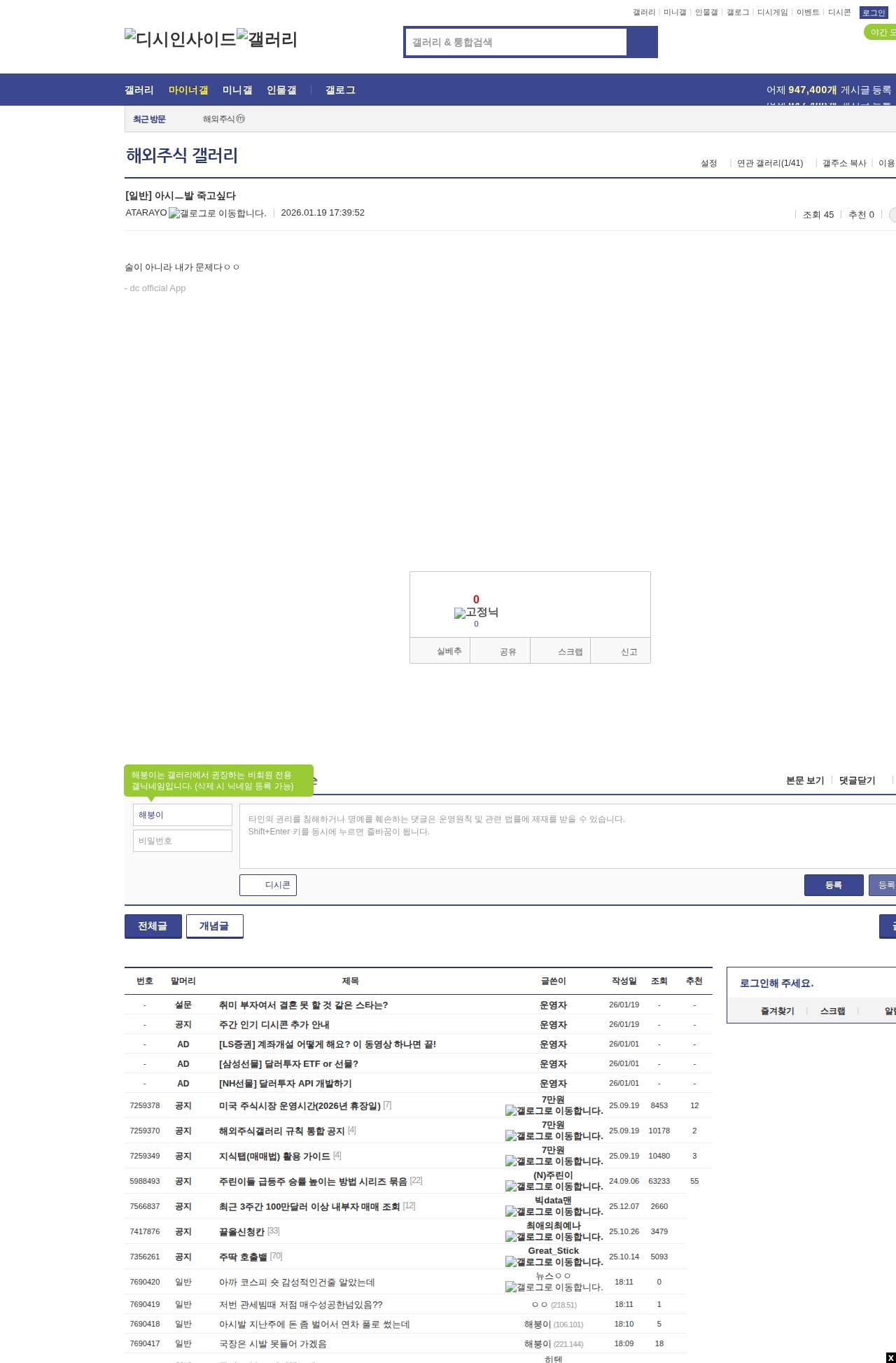Open the [삼성선물] 달러투자 ETF or 선물? post
The height and width of the screenshot is (1363, 896).
[288, 1063]
